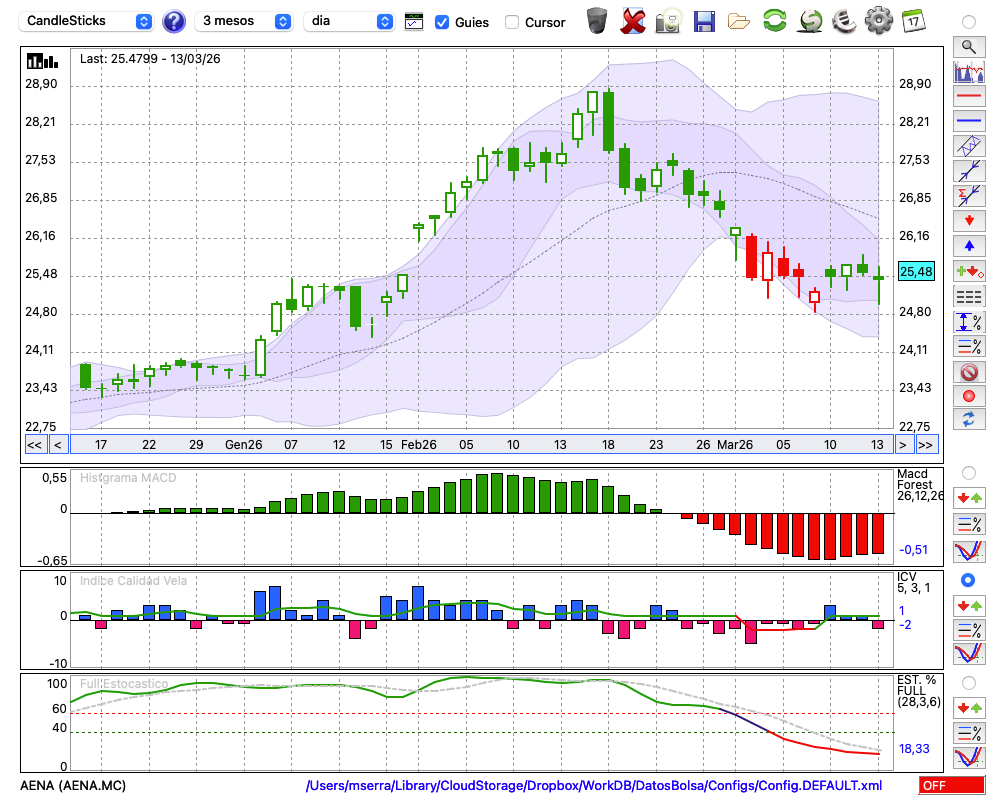Open the CandleSticks chart type dropdown
The width and height of the screenshot is (1000, 800).
pos(88,21)
